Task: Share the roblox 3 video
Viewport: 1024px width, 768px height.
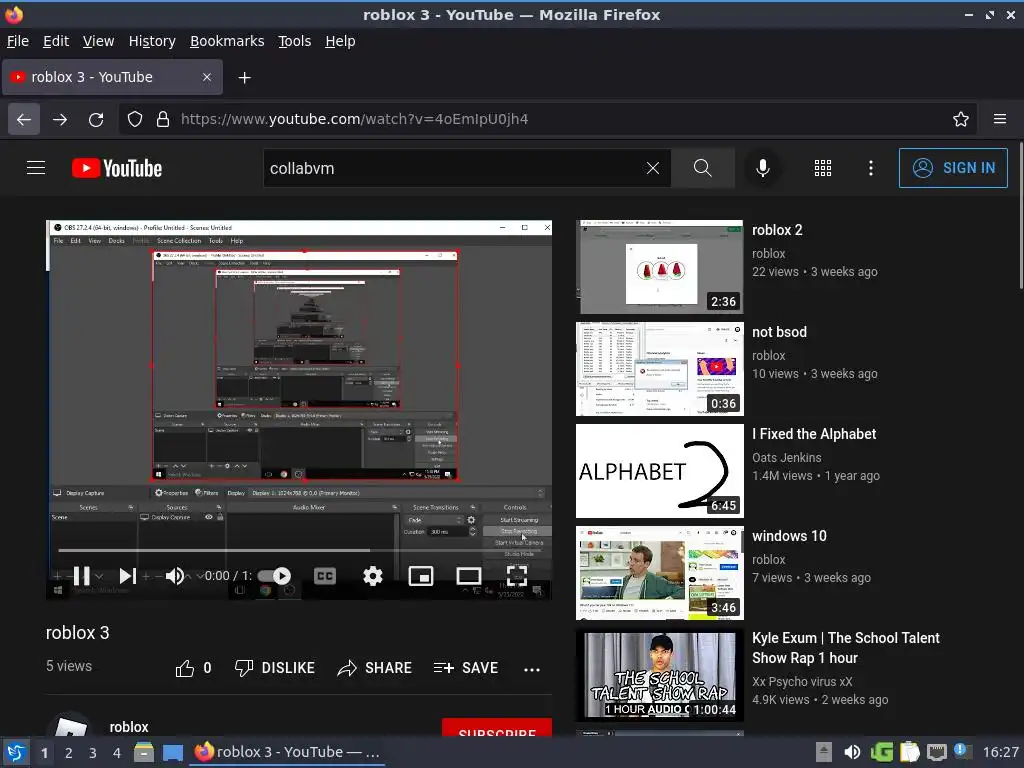Action: [x=375, y=668]
